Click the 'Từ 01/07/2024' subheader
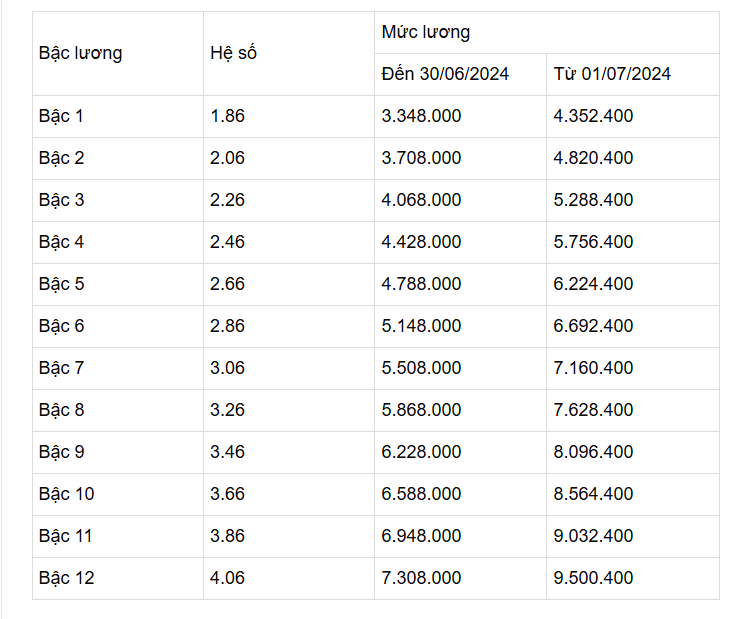Screen dimensions: 748x619 point(612,74)
